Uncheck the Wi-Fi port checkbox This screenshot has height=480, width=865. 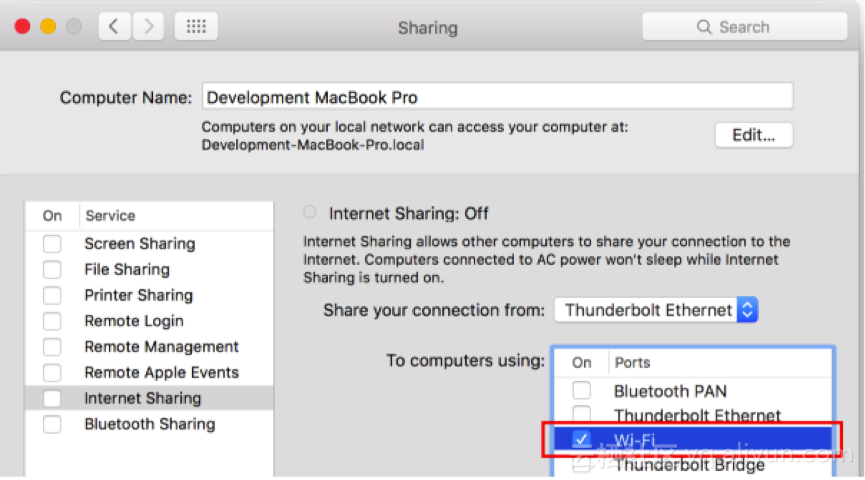click(581, 439)
